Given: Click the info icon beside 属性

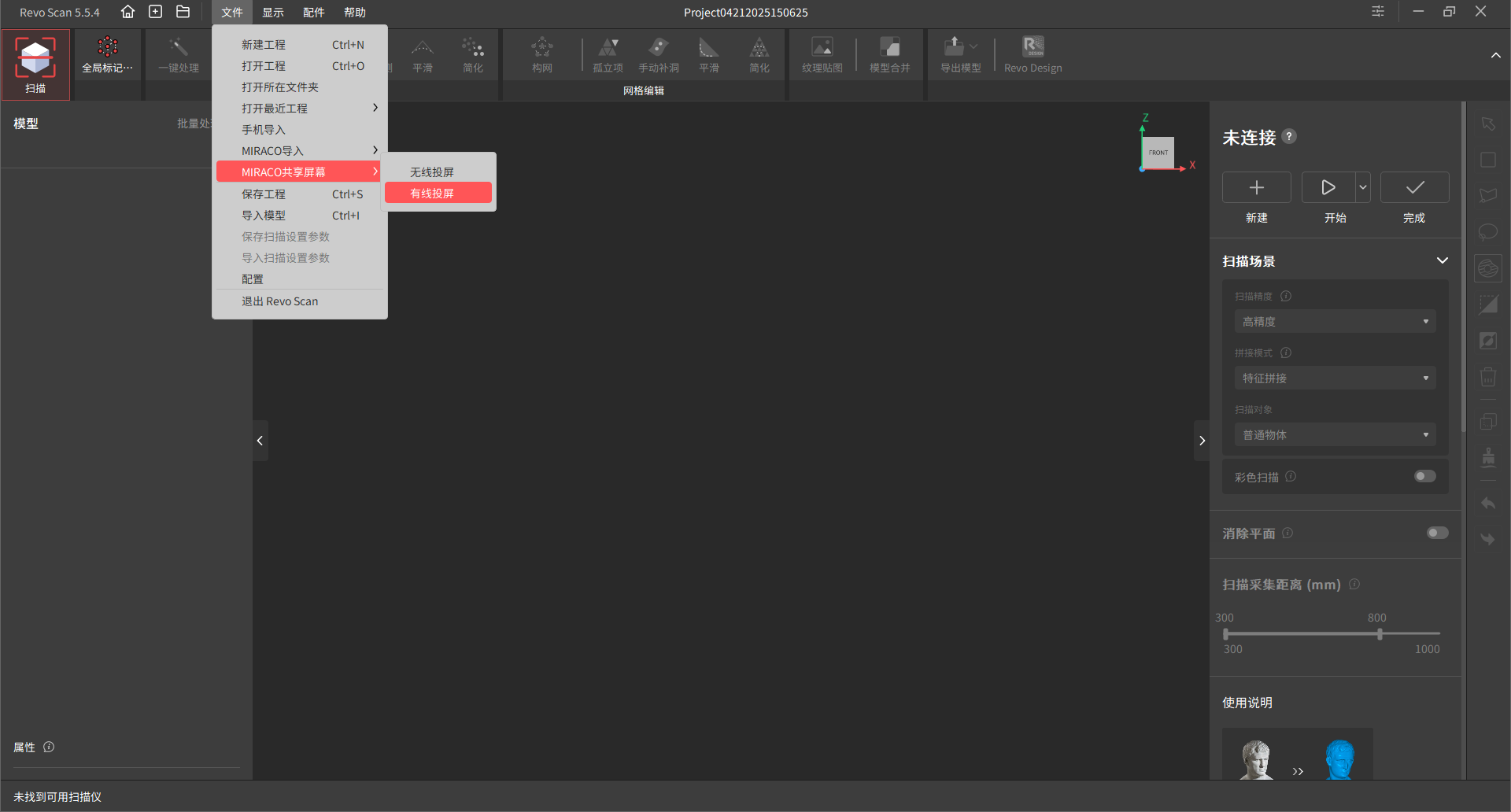Looking at the screenshot, I should tap(49, 747).
